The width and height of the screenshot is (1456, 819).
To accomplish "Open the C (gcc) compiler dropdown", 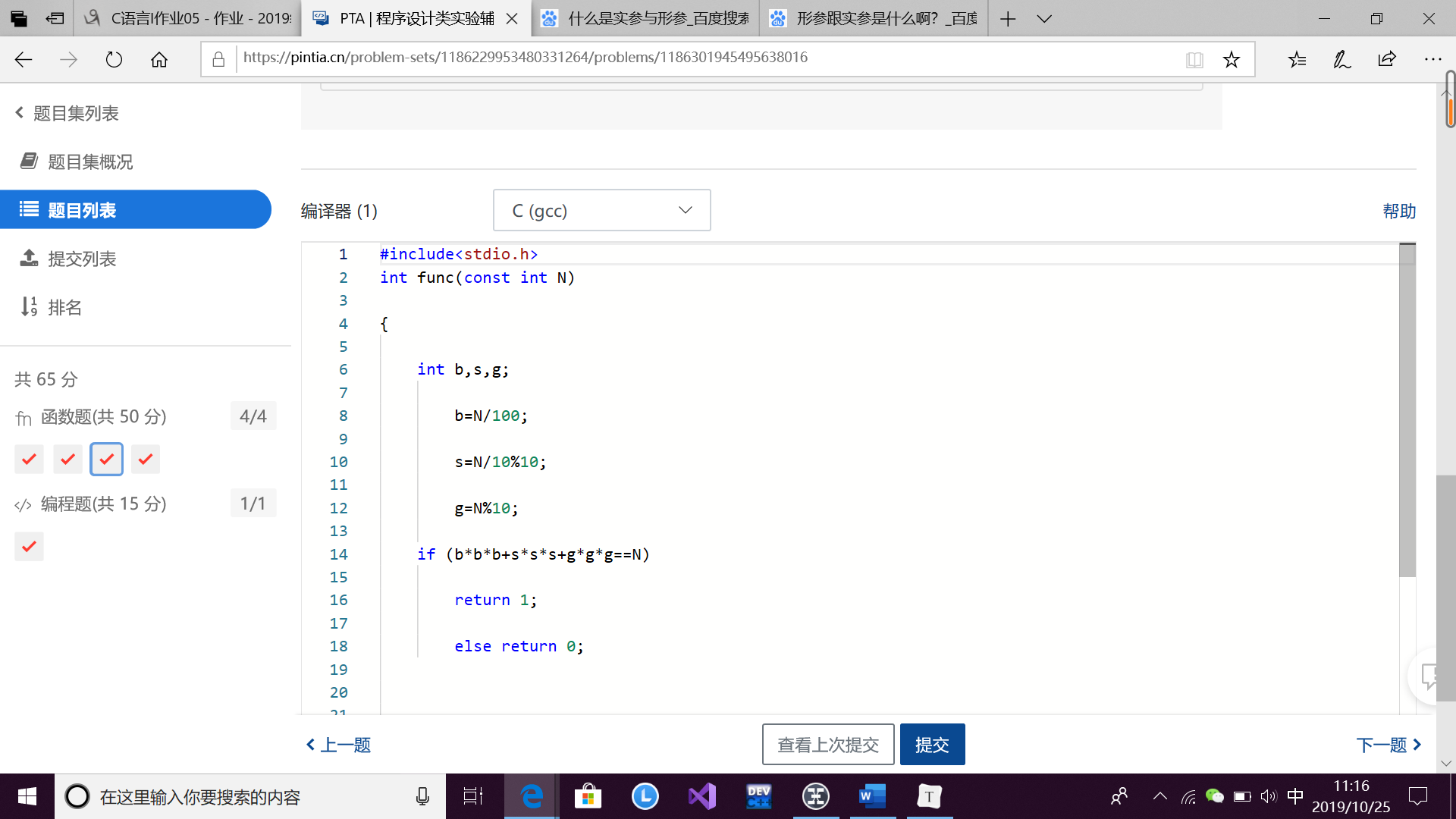I will pos(601,210).
